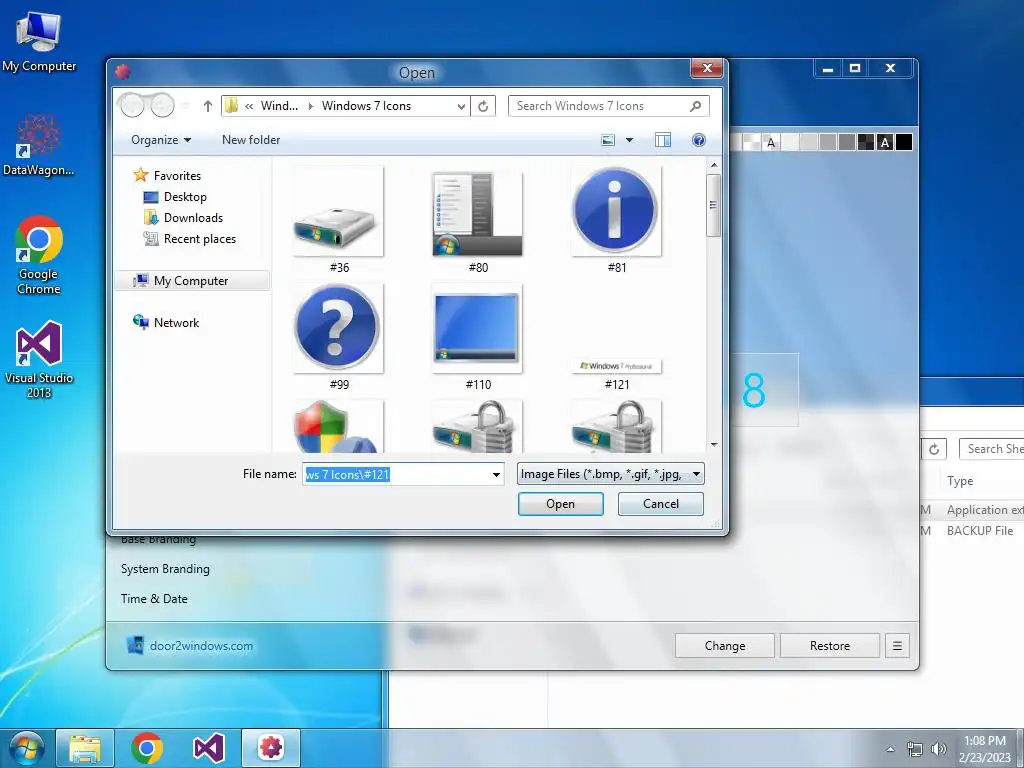The width and height of the screenshot is (1024, 768).
Task: Toggle the preview pane icon
Action: click(x=663, y=140)
